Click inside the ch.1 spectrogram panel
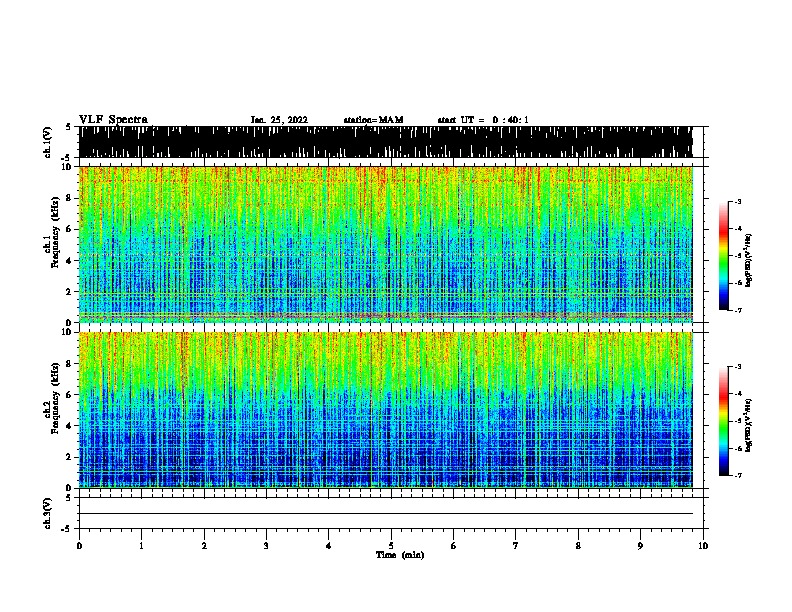792x612 pixels. [x=385, y=244]
